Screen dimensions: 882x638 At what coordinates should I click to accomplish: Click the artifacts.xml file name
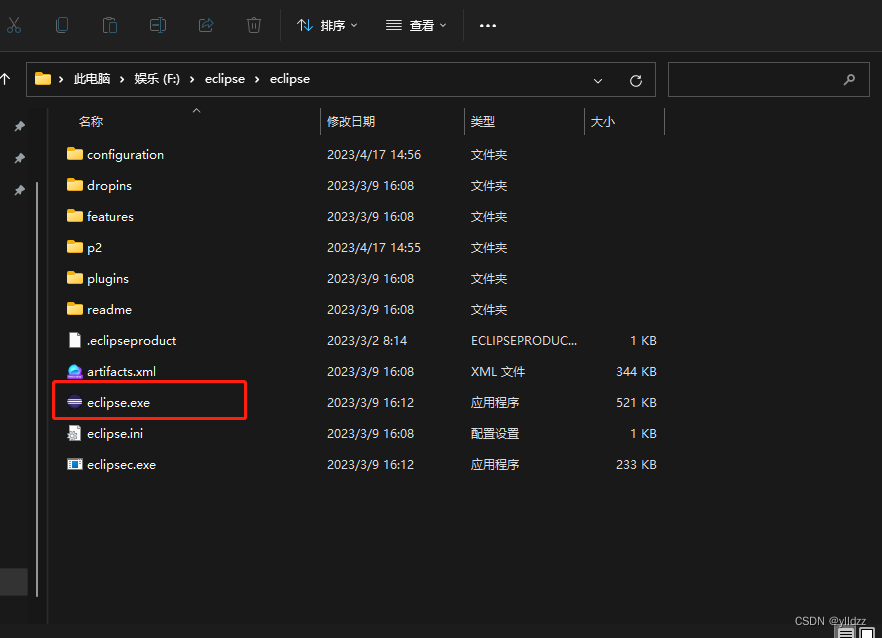[x=122, y=371]
